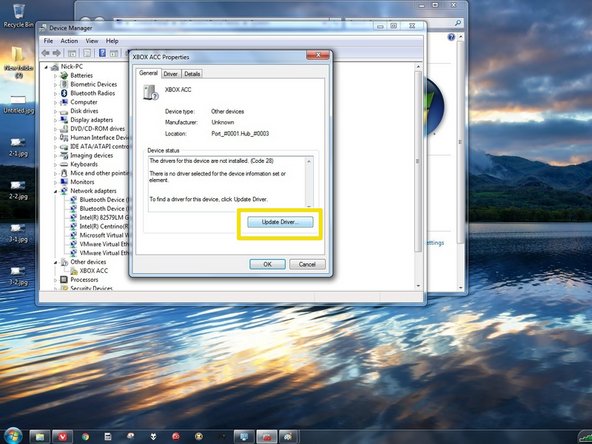
Task: Select the Biometric Devices icon
Action: pos(64,85)
